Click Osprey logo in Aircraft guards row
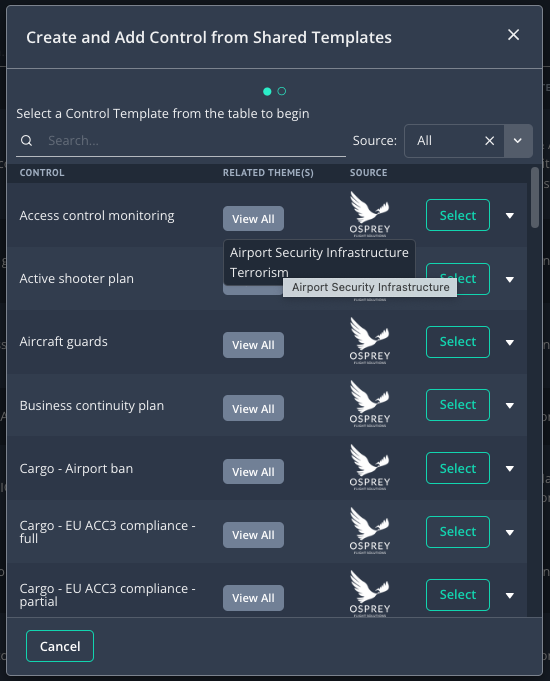 coord(370,341)
